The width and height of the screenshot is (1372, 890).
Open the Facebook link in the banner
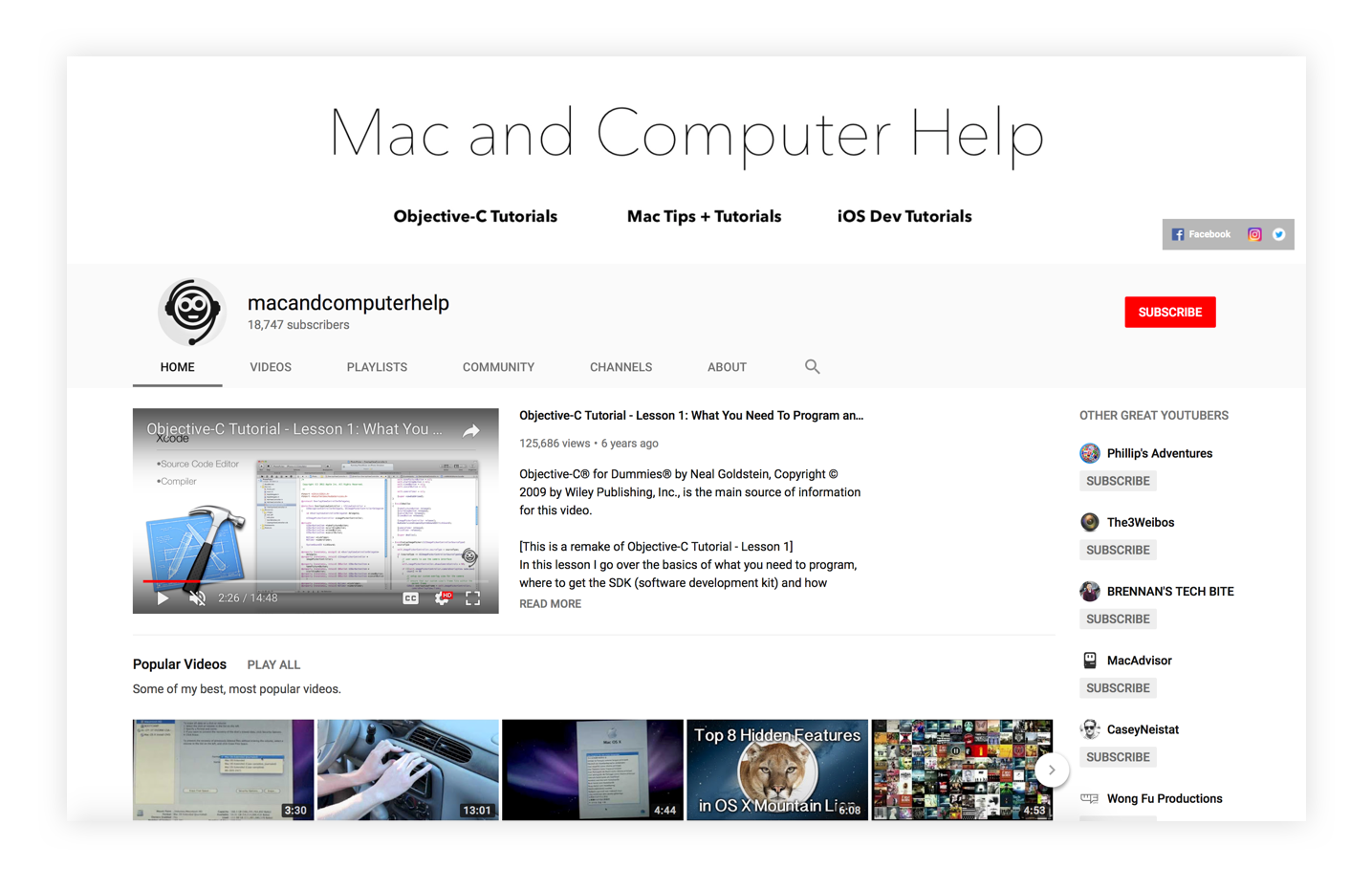[1201, 234]
